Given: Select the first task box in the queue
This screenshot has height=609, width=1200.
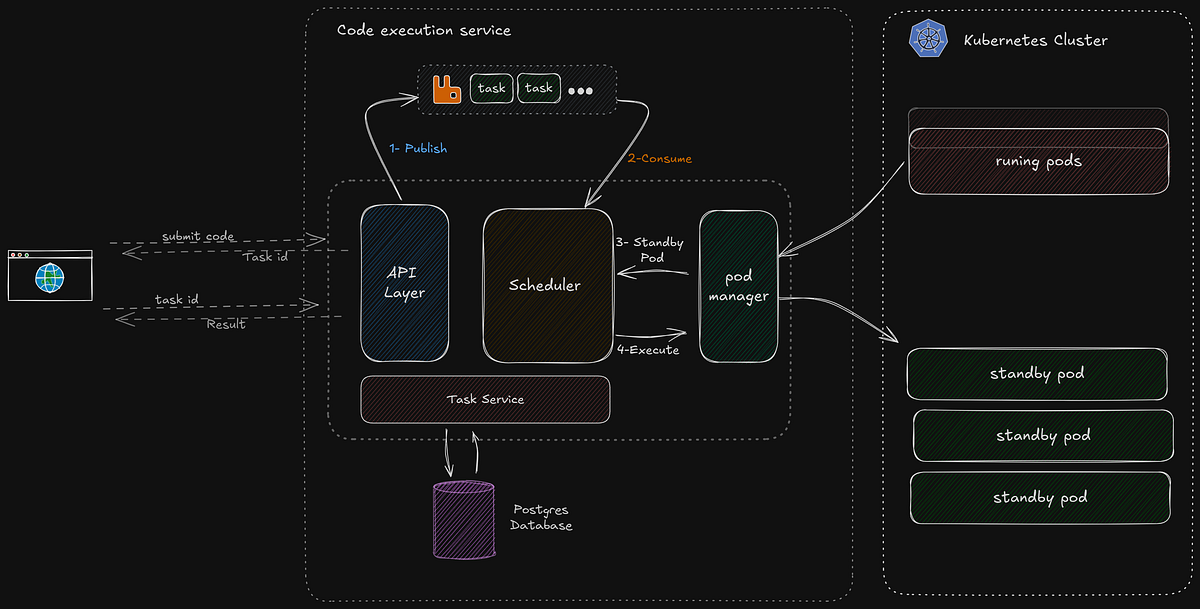Looking at the screenshot, I should coord(491,88).
